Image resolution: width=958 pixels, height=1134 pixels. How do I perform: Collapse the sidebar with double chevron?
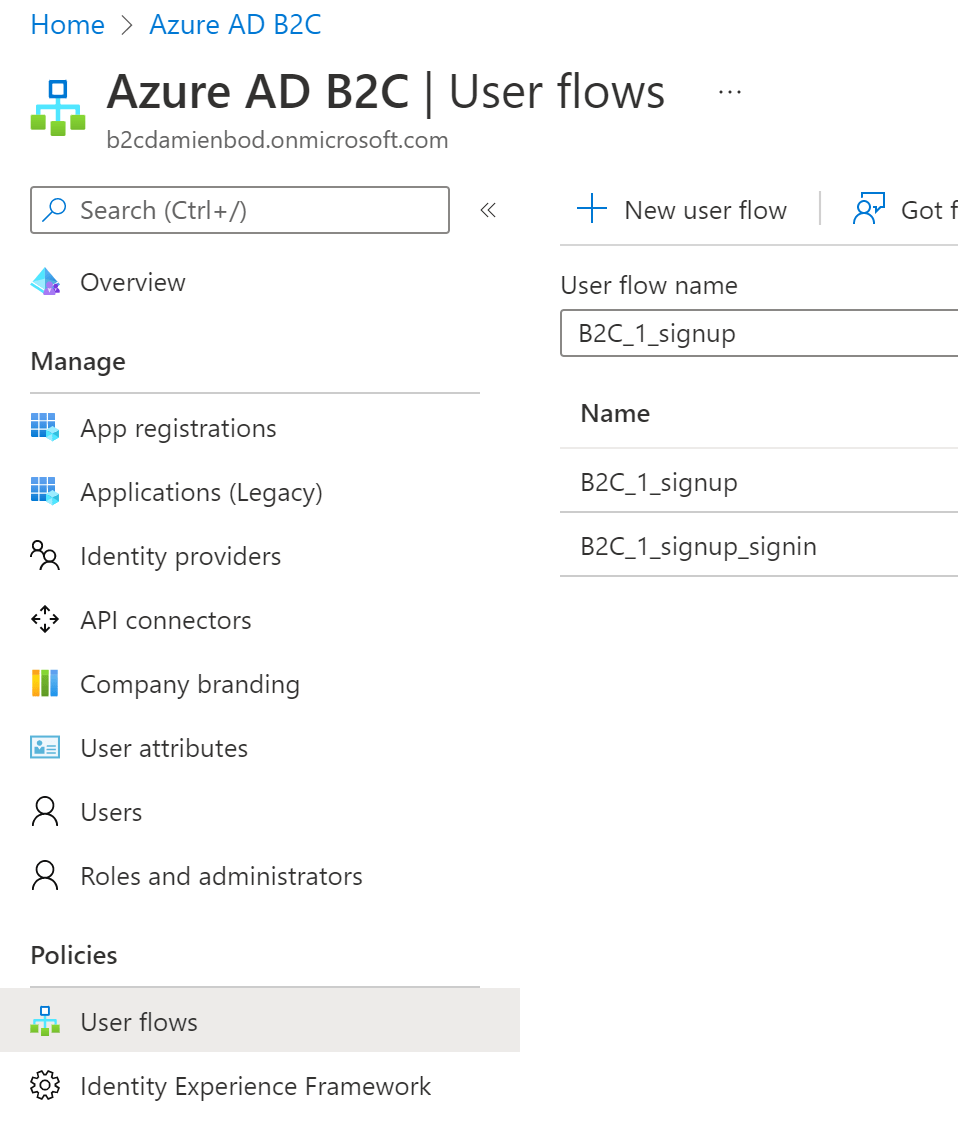tap(488, 210)
